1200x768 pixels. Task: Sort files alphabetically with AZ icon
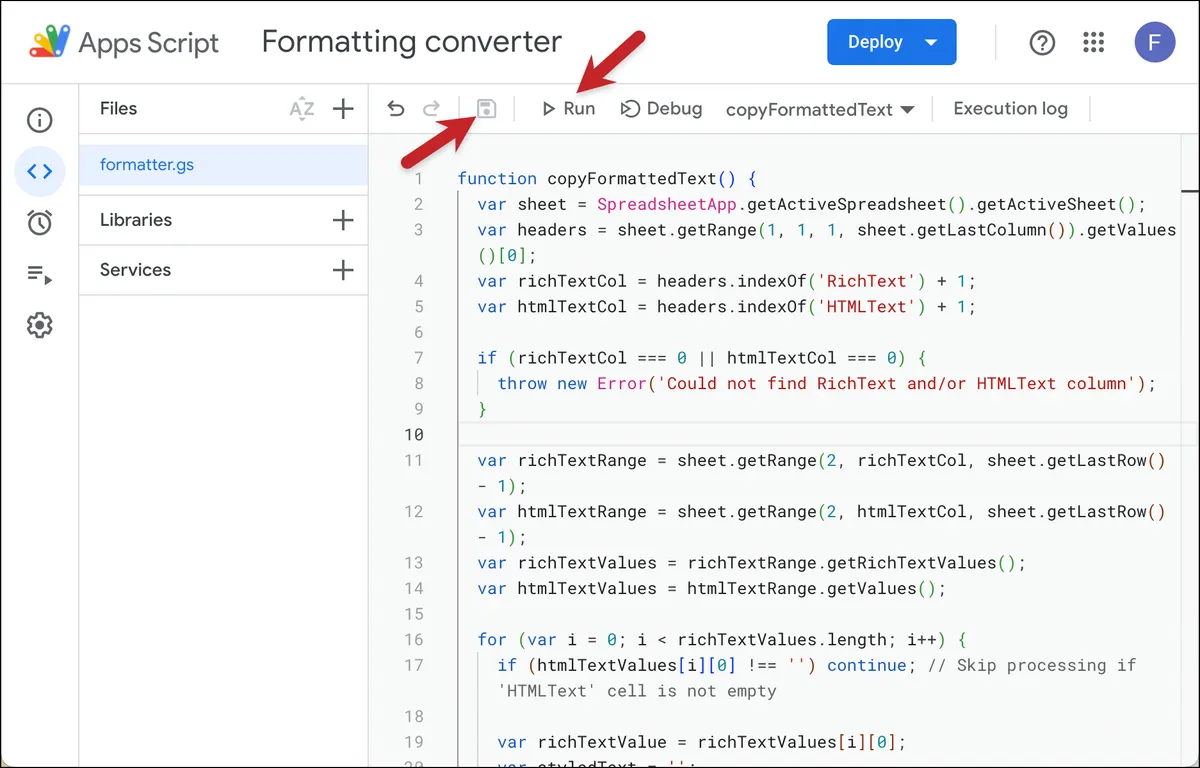(301, 109)
